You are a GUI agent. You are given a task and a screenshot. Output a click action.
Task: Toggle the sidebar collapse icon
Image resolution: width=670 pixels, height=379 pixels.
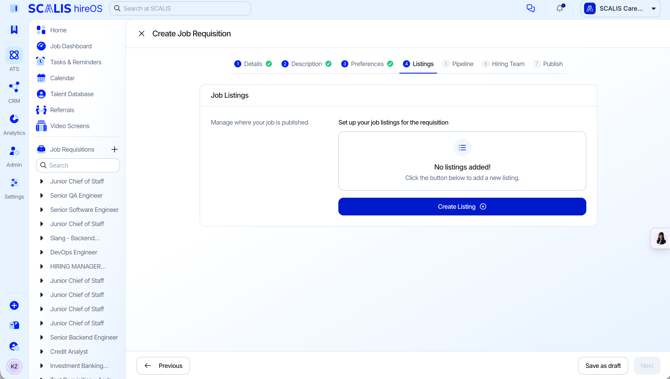pyautogui.click(x=14, y=8)
